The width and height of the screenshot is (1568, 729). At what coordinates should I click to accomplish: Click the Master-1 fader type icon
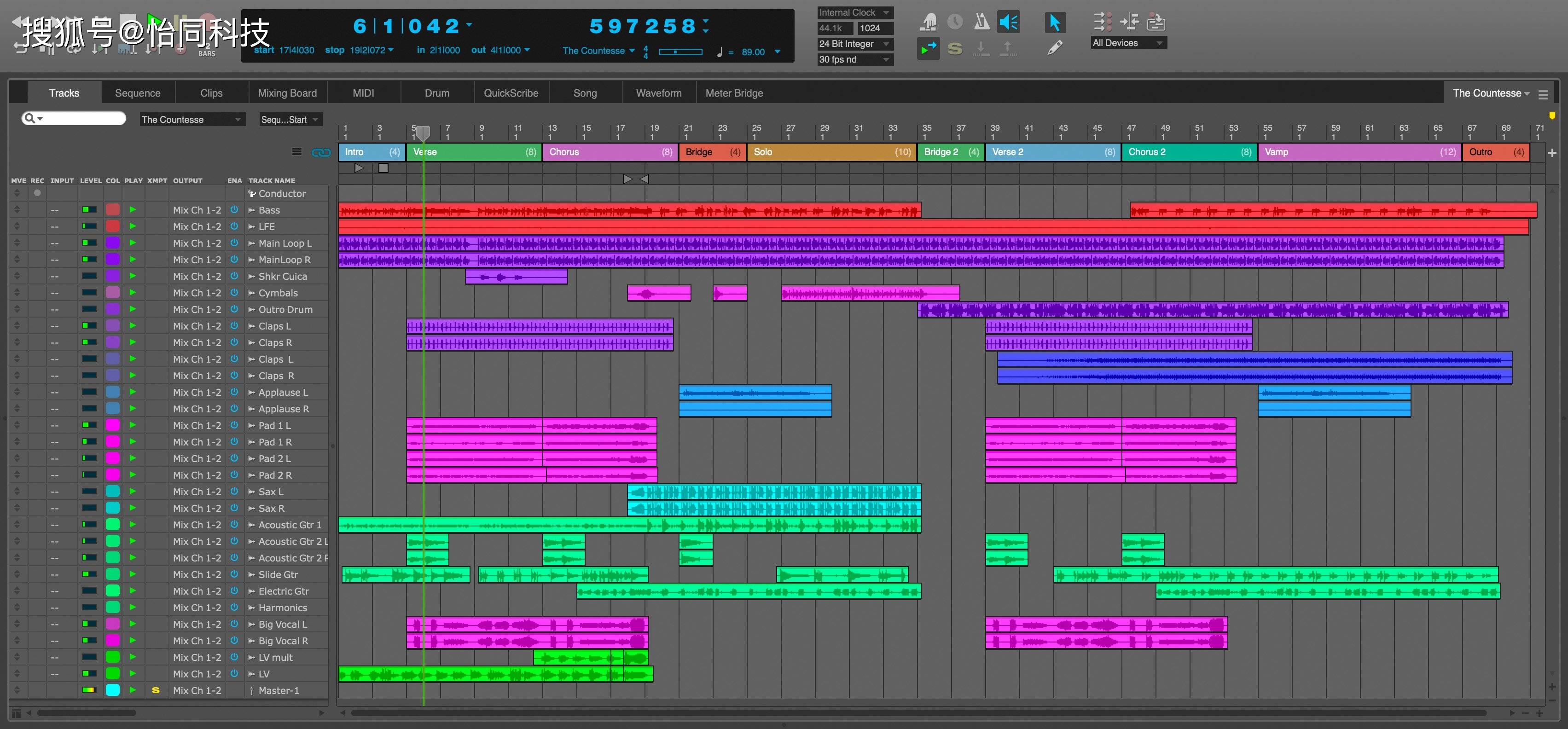(x=251, y=691)
